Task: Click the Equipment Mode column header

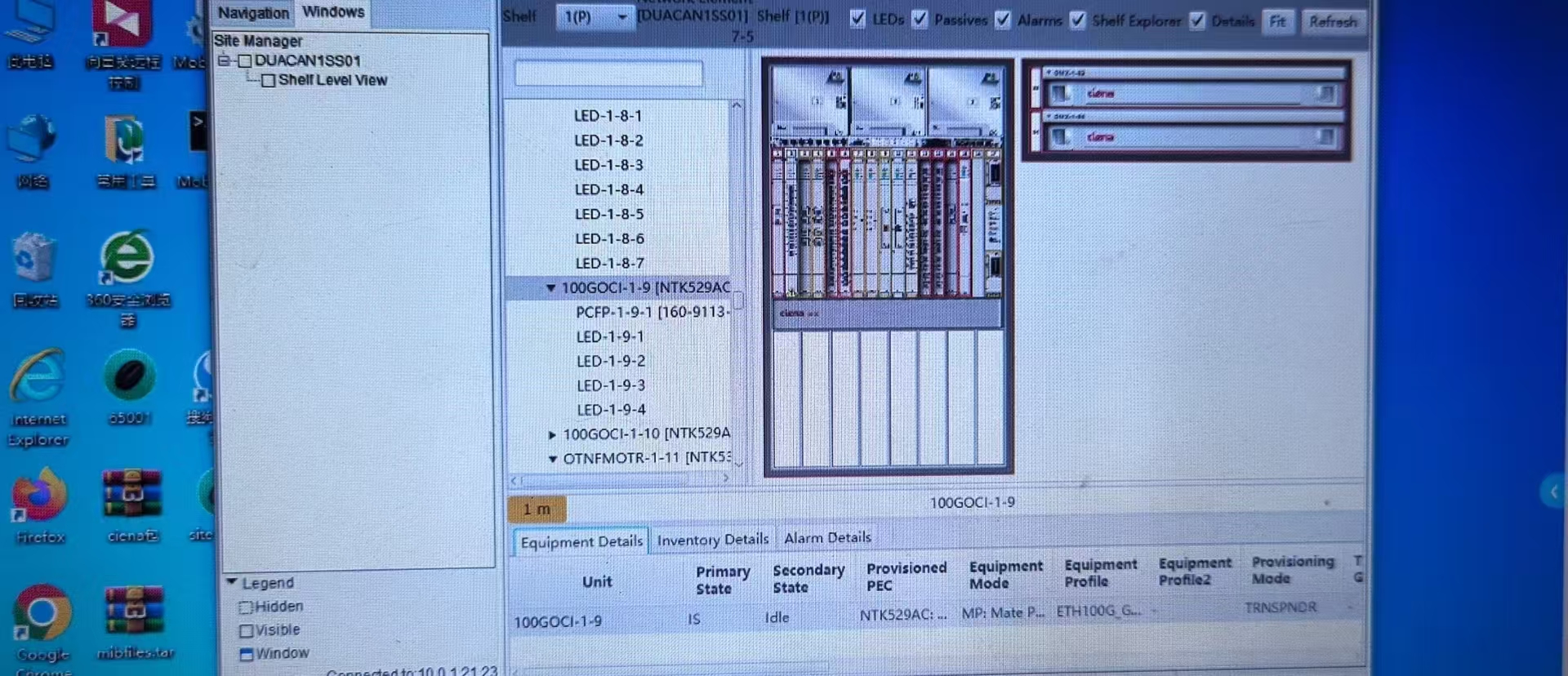Action: (x=1005, y=575)
